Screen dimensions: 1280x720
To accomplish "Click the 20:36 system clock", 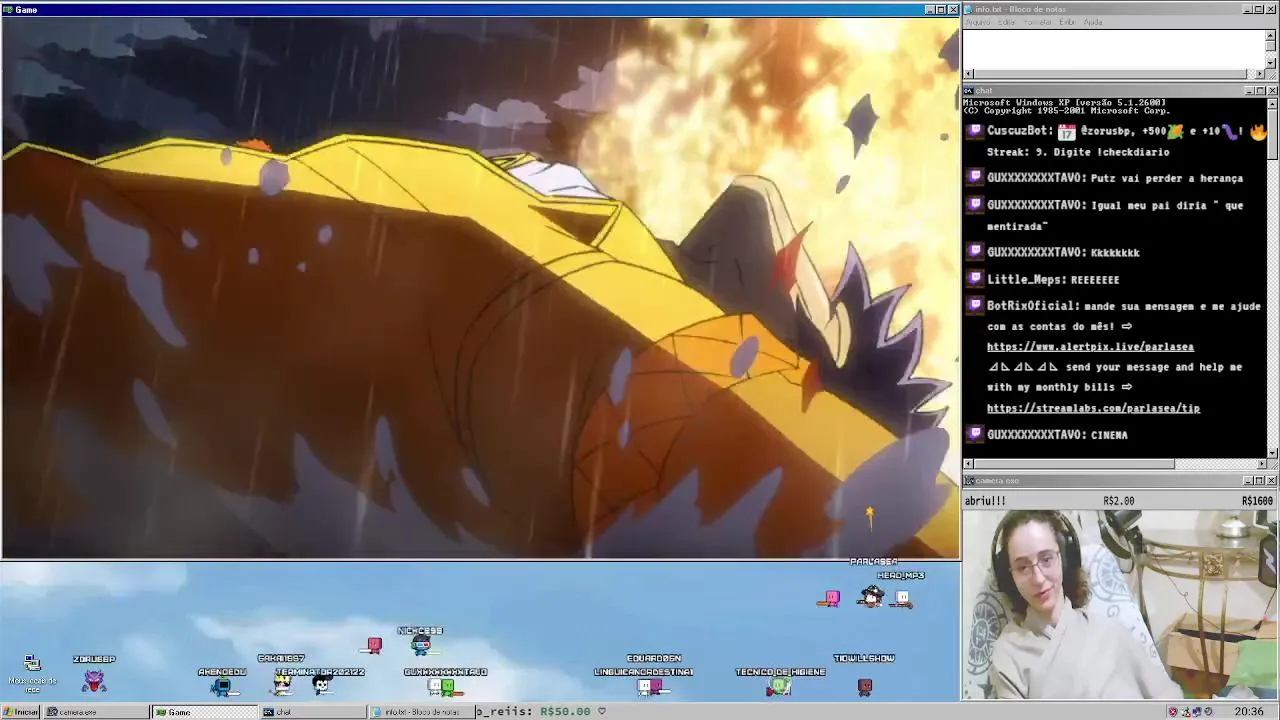I will pyautogui.click(x=1248, y=712).
